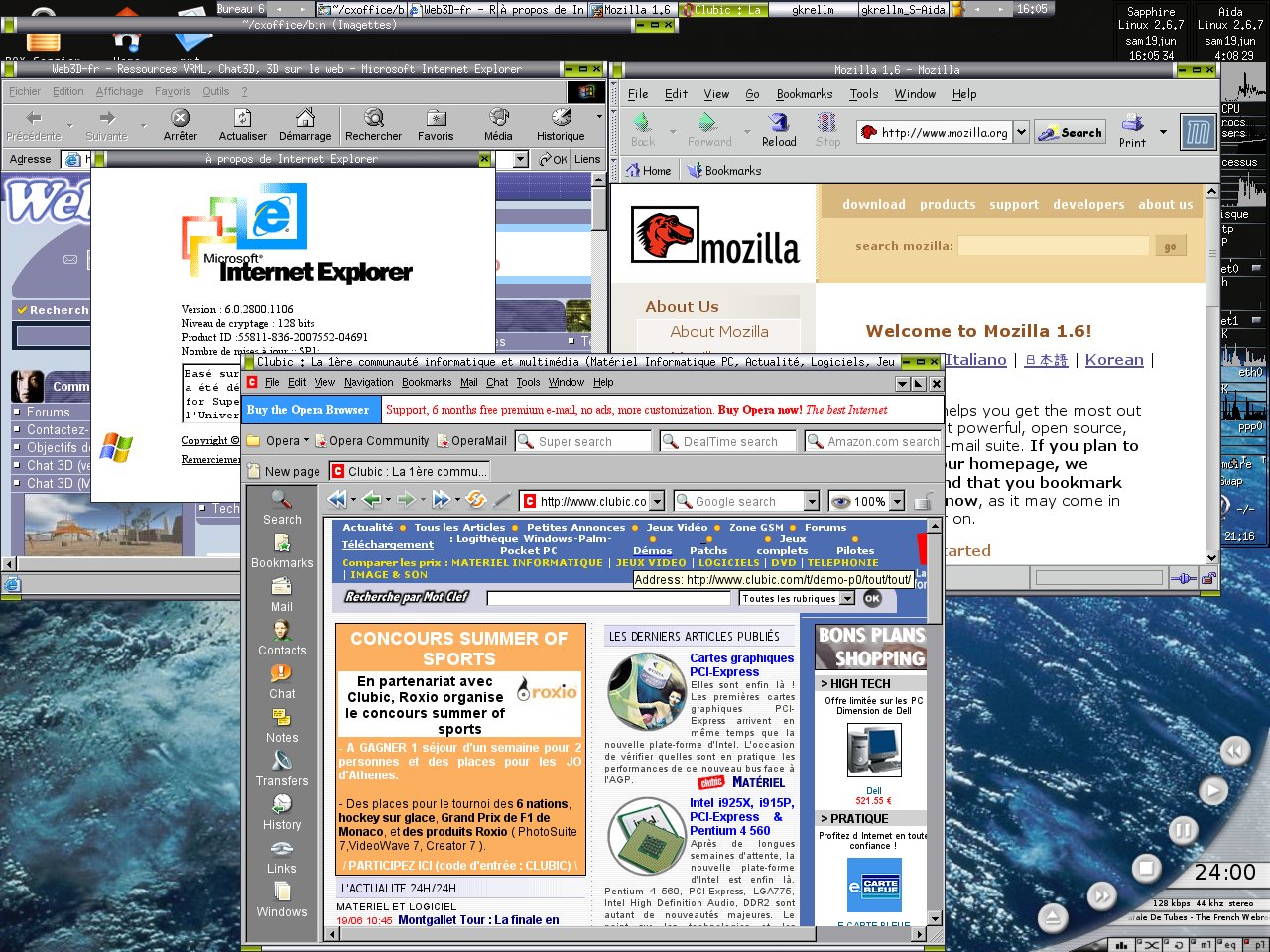Open the Opera Notes panel

click(x=282, y=726)
